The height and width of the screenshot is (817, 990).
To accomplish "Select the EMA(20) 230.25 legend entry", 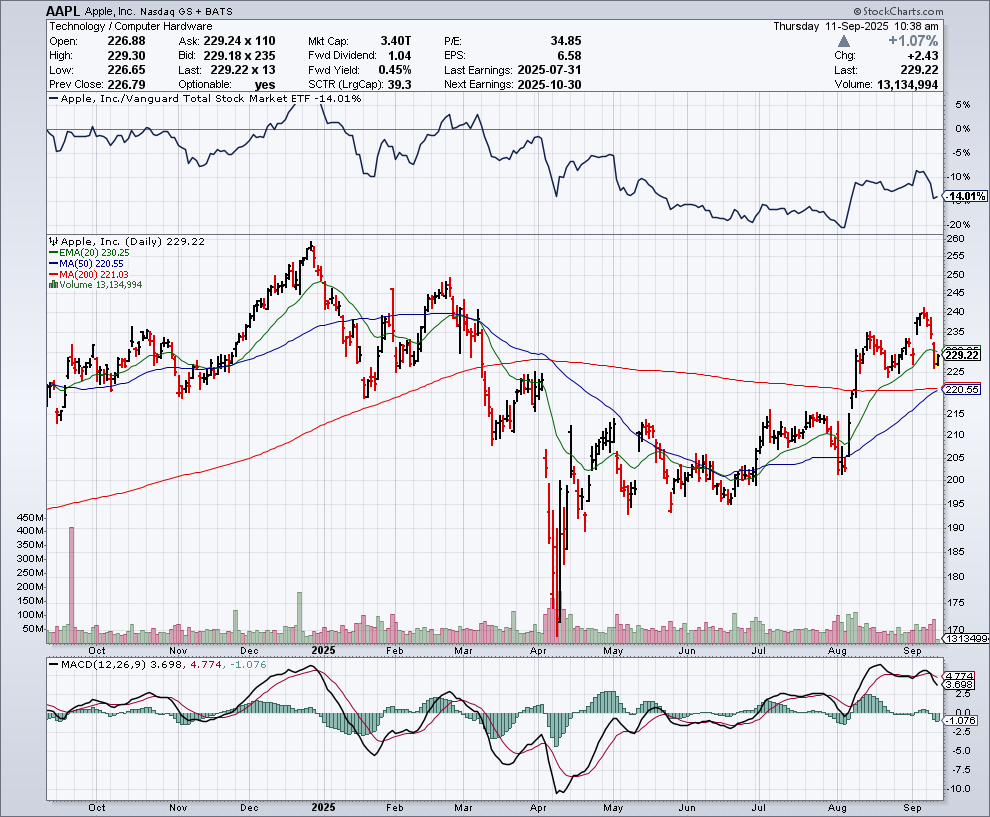I will [x=90, y=253].
